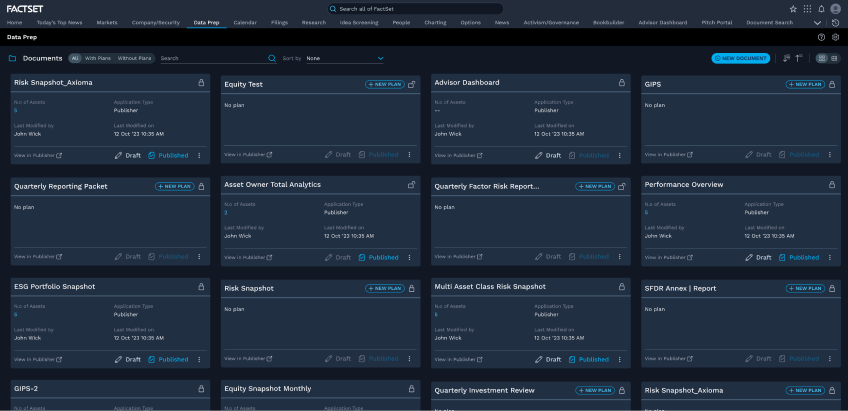848x411 pixels.
Task: Click lock icon on Performance Overview card
Action: (832, 184)
